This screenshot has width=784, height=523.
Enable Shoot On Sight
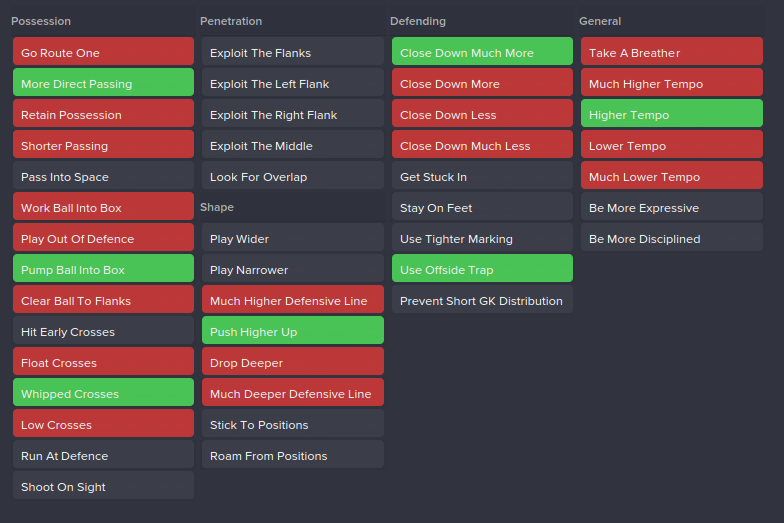click(x=103, y=486)
